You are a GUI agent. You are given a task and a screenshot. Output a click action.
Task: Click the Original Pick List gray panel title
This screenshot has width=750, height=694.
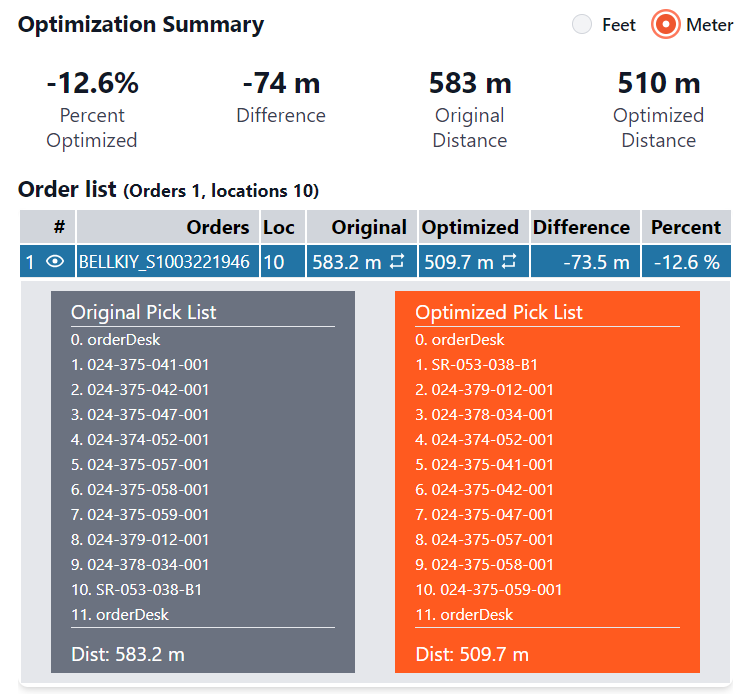click(x=144, y=312)
